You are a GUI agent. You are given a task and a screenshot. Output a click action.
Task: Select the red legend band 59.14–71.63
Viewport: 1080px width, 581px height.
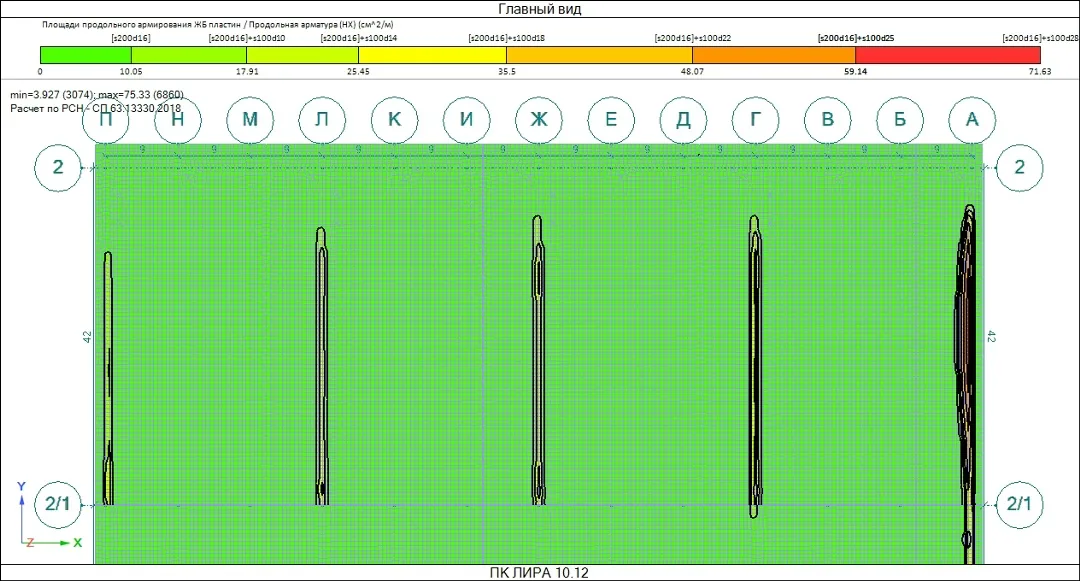tap(948, 55)
